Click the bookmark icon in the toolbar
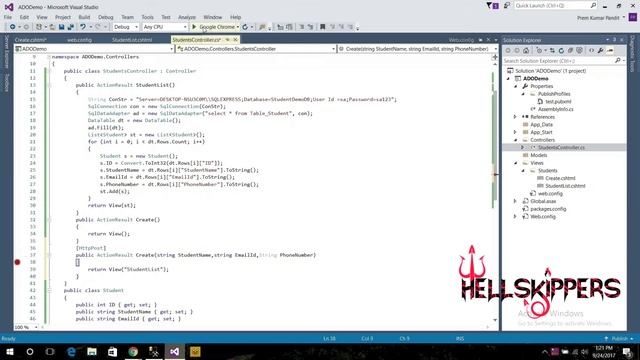Screen dimensions: 640x360 coord(322,27)
